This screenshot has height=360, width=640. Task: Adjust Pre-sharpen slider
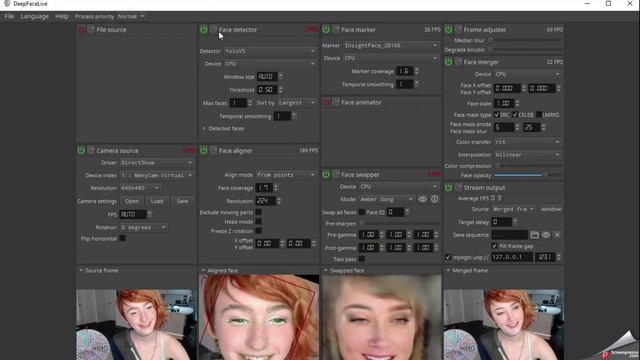[400, 223]
